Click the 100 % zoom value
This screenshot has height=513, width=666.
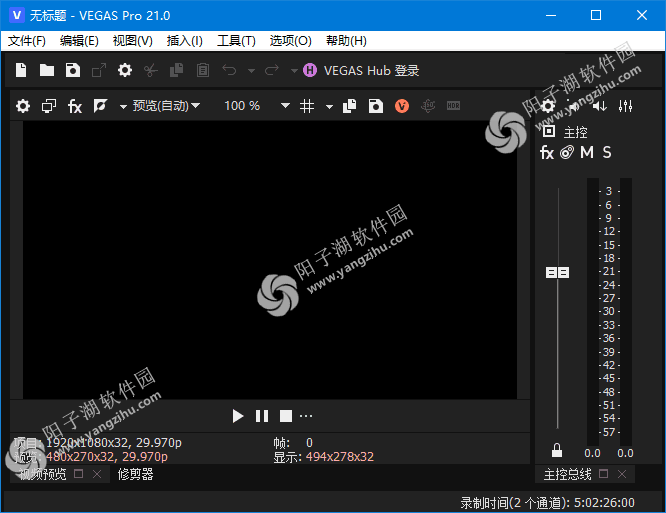click(x=242, y=105)
